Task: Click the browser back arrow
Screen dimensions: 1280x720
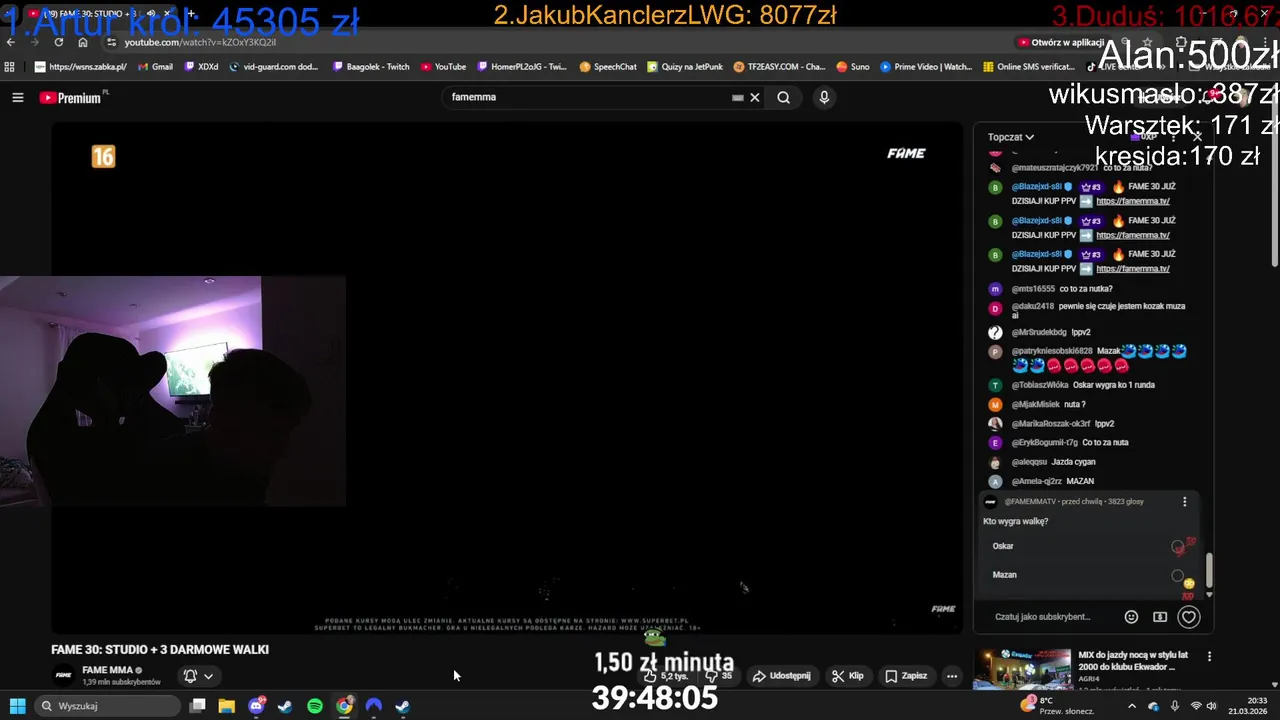Action: coord(11,42)
